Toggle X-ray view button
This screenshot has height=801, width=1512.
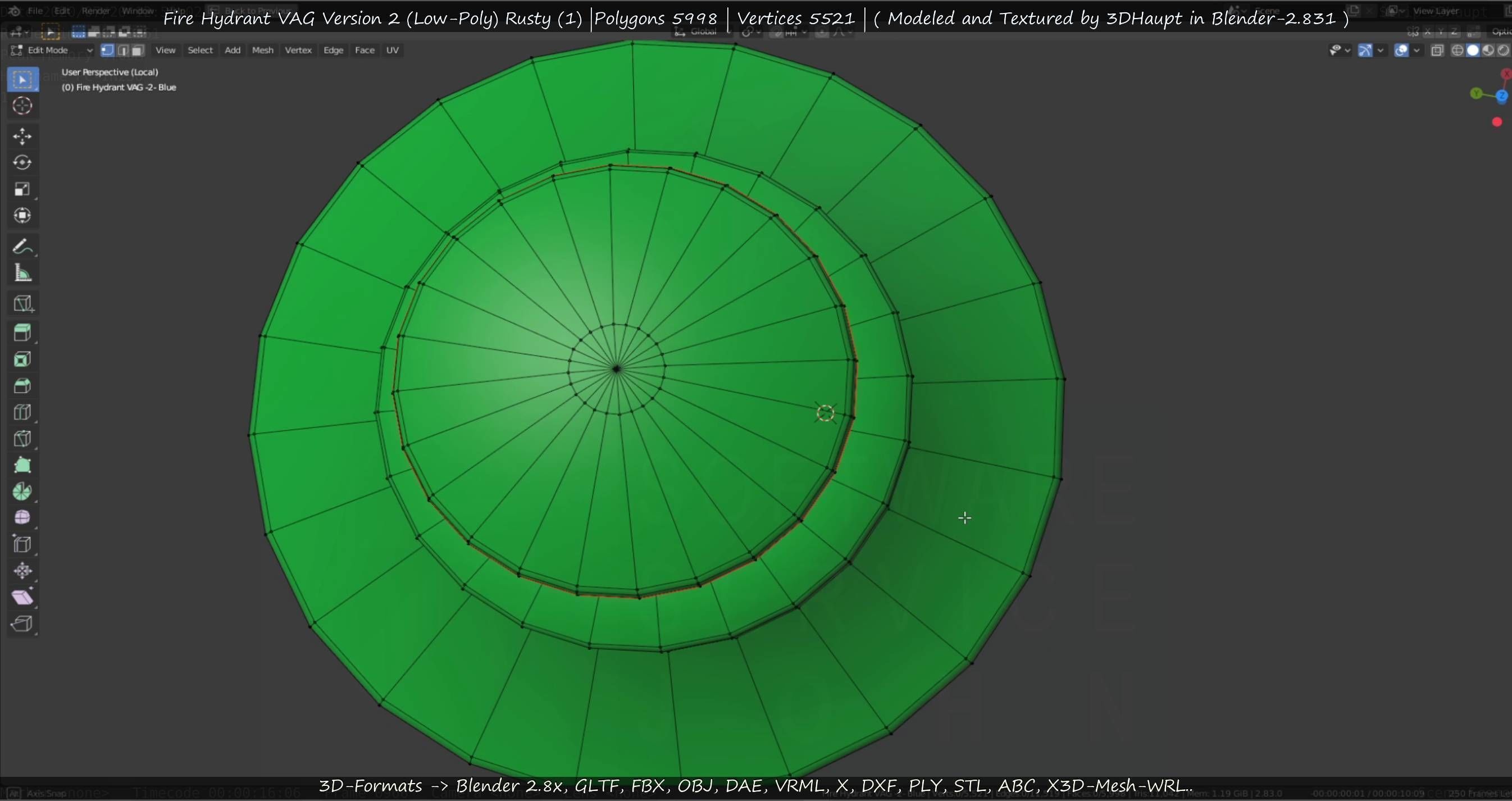1437,51
